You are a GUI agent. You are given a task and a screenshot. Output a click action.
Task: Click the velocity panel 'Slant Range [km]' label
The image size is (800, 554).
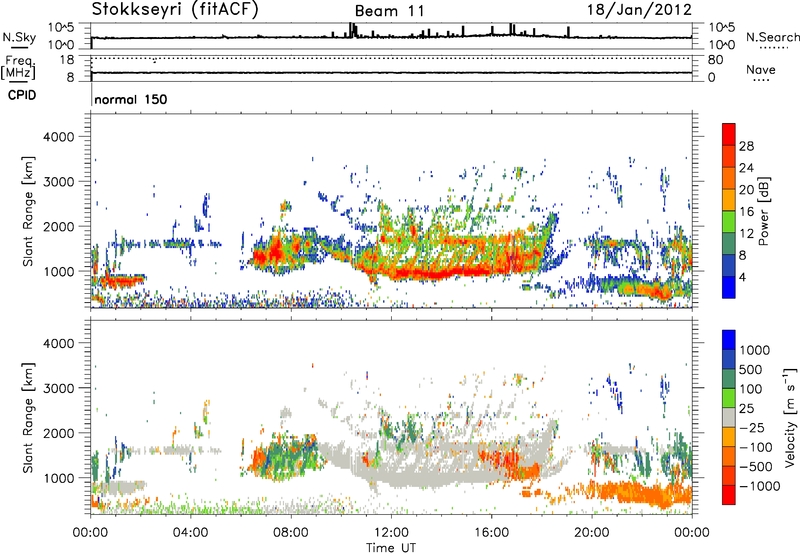click(x=28, y=417)
